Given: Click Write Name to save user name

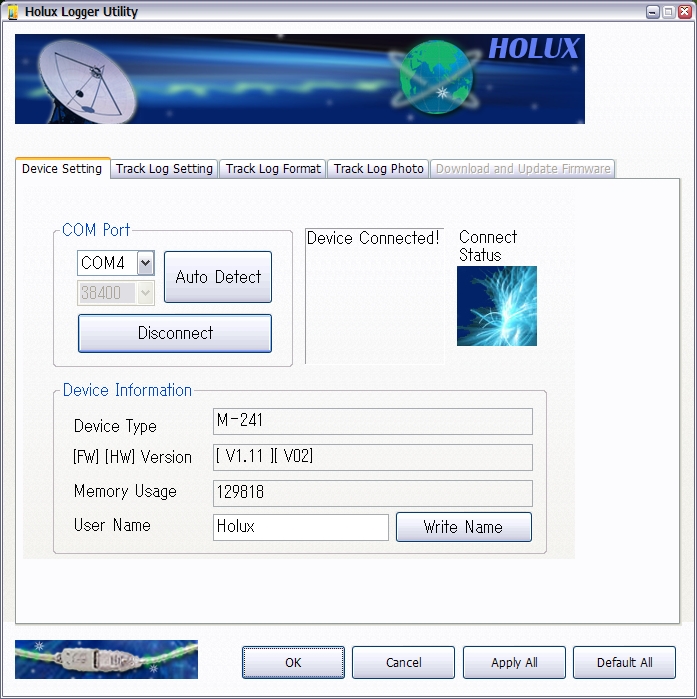Looking at the screenshot, I should tap(463, 527).
